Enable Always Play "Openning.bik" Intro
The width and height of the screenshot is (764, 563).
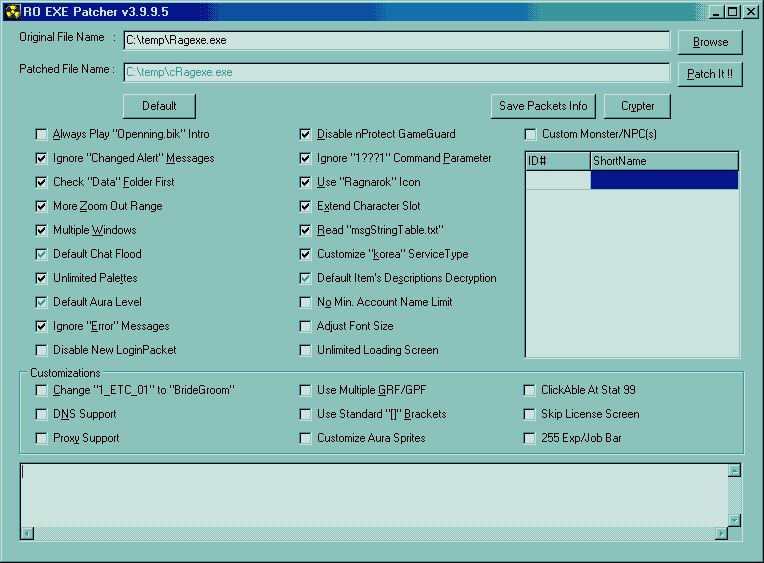tap(41, 134)
